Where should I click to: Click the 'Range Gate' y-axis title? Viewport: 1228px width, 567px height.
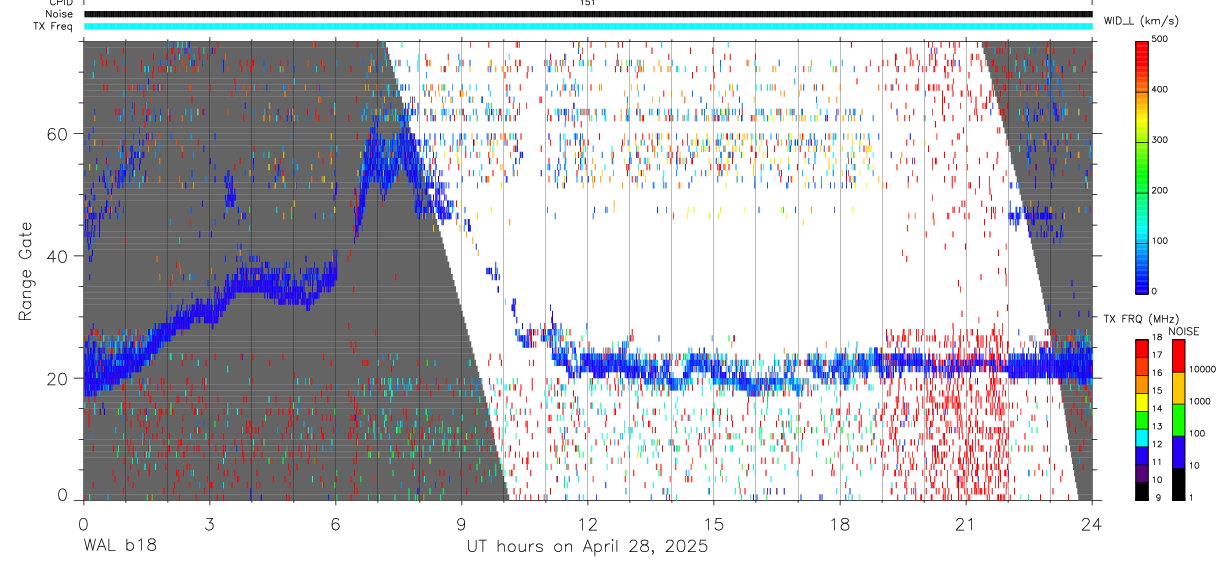coord(26,271)
